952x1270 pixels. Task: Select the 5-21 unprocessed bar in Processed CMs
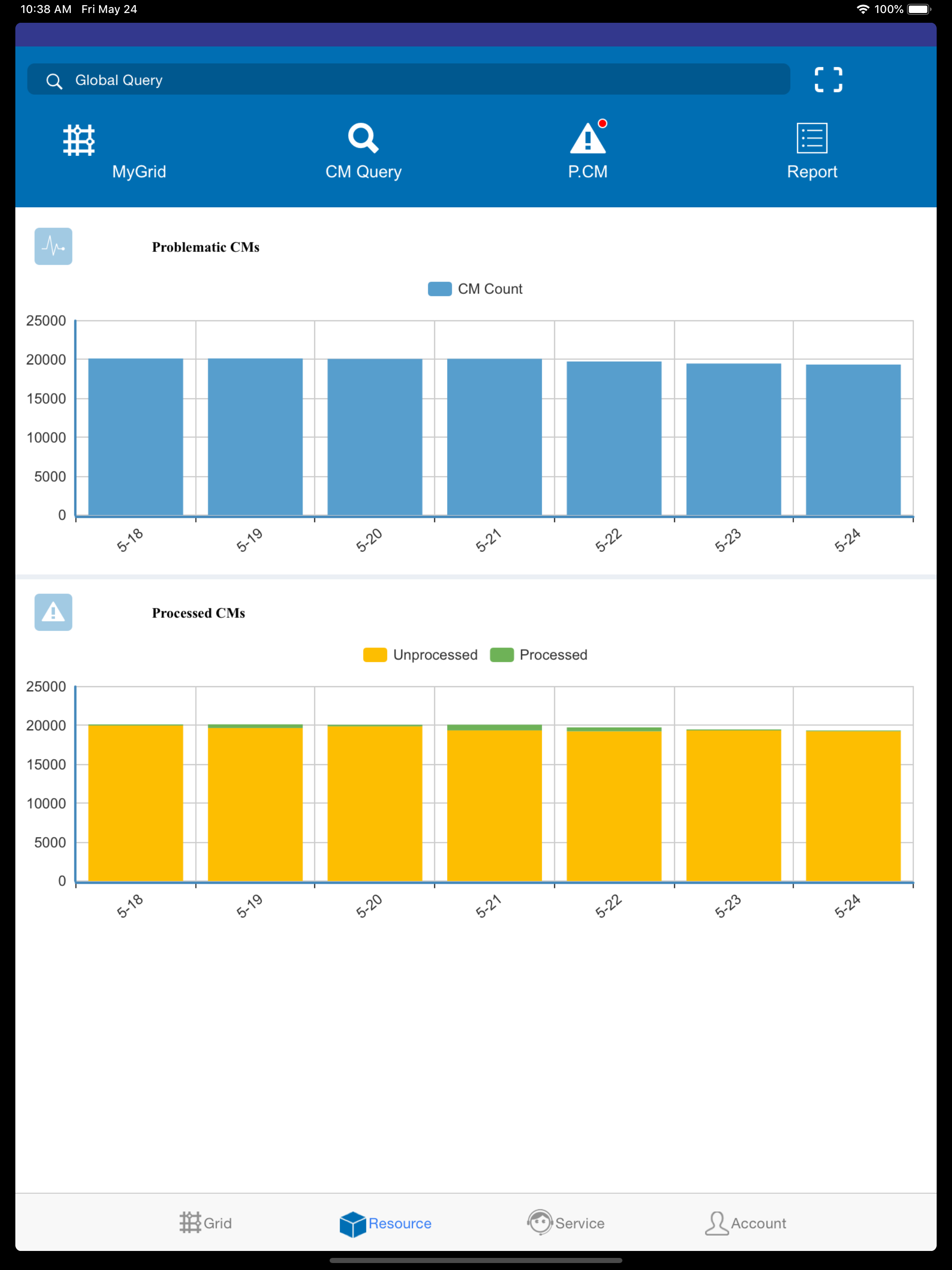click(495, 806)
